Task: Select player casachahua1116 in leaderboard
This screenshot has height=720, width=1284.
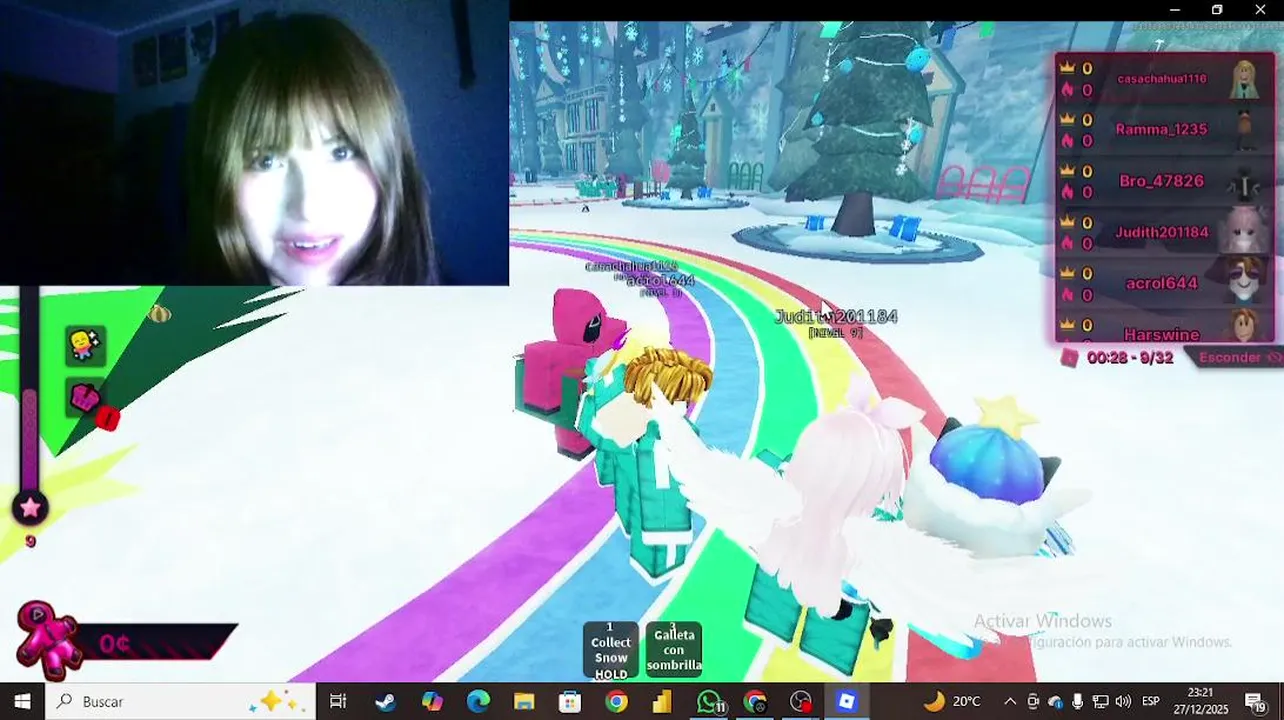Action: (1161, 78)
